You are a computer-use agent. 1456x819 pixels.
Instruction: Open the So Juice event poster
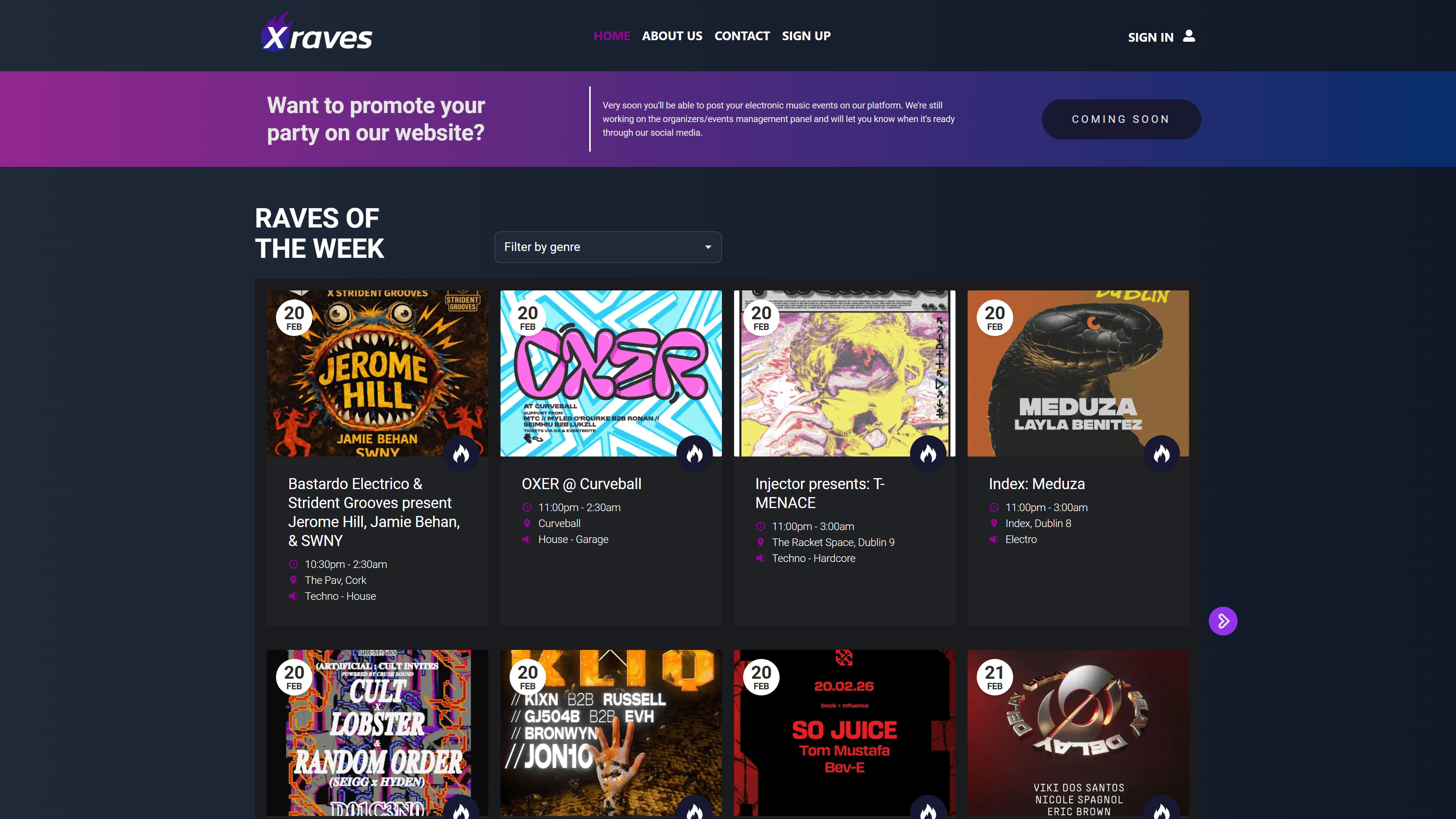[x=844, y=733]
